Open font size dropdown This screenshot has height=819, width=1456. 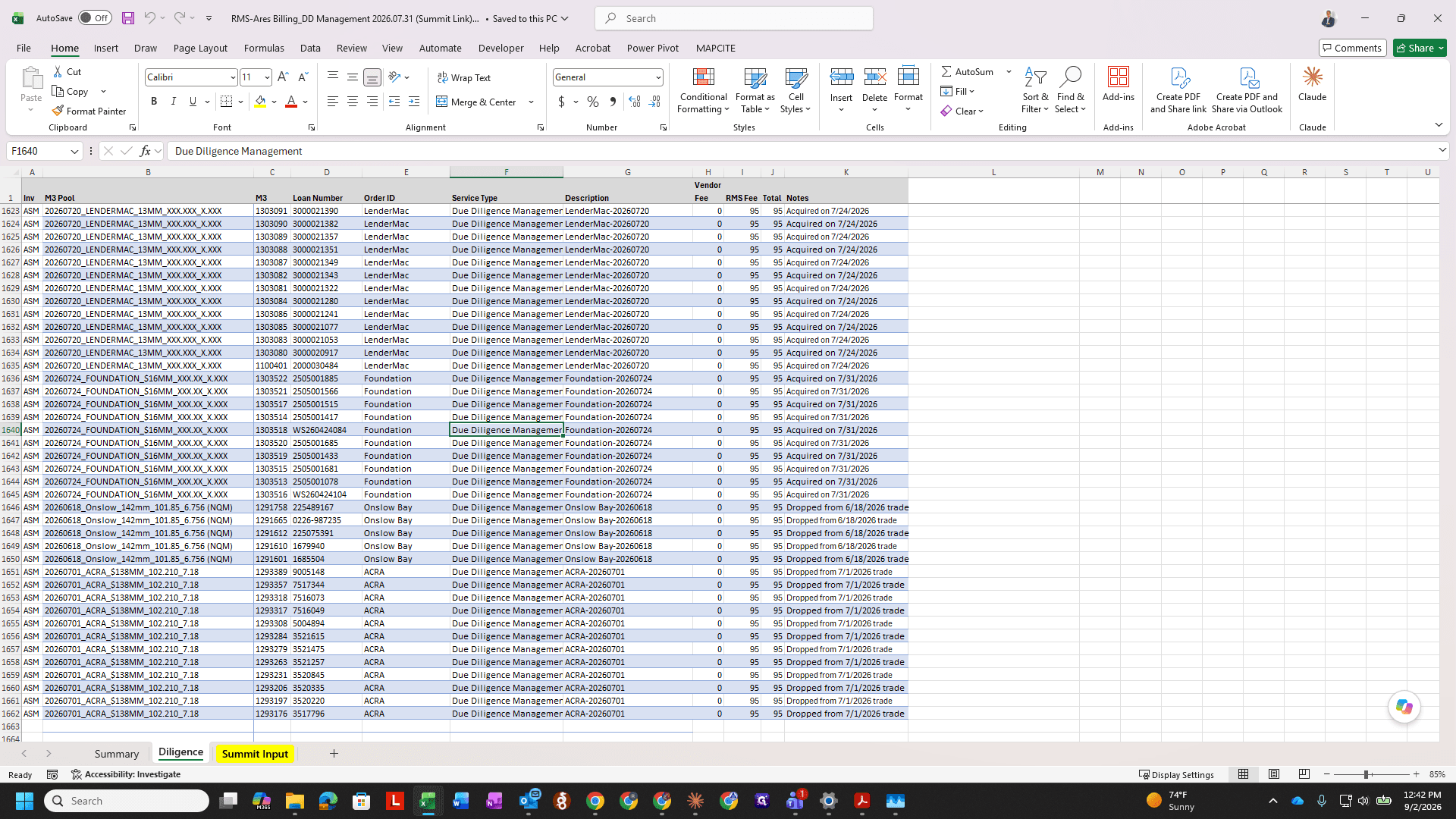267,77
